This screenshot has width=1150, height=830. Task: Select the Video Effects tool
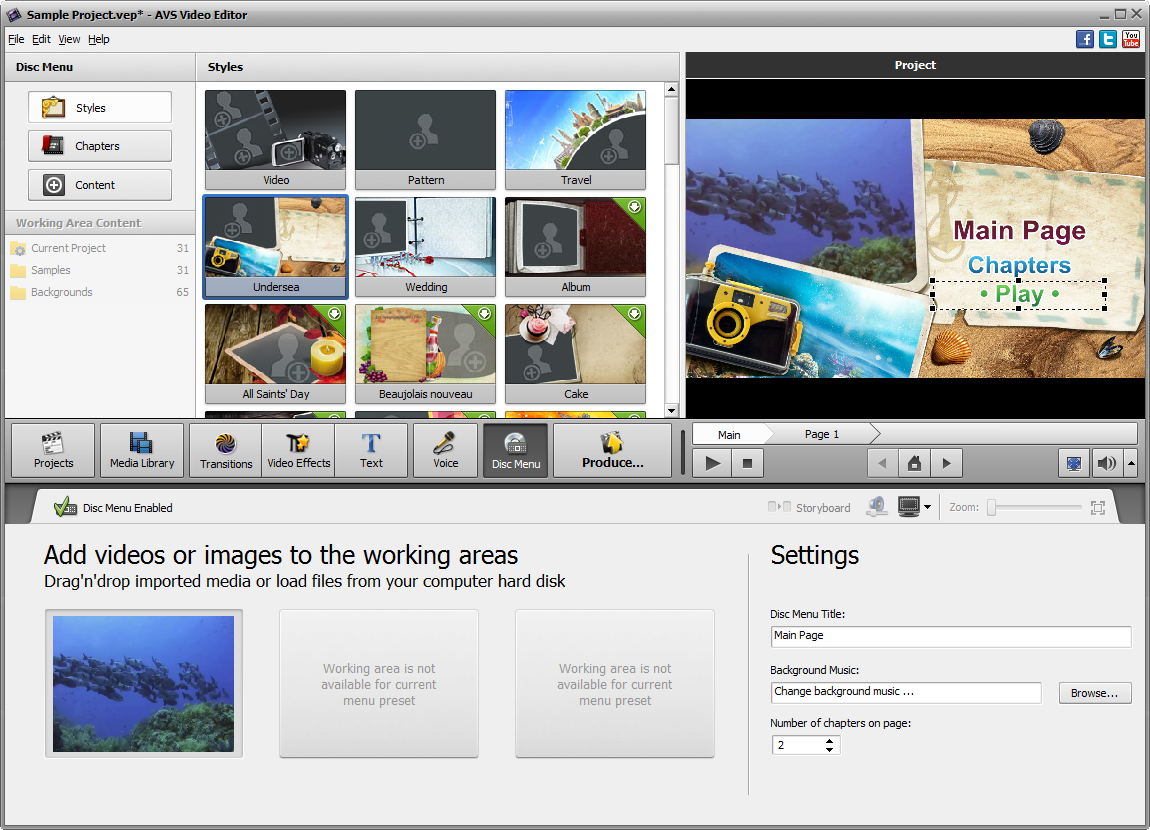299,450
